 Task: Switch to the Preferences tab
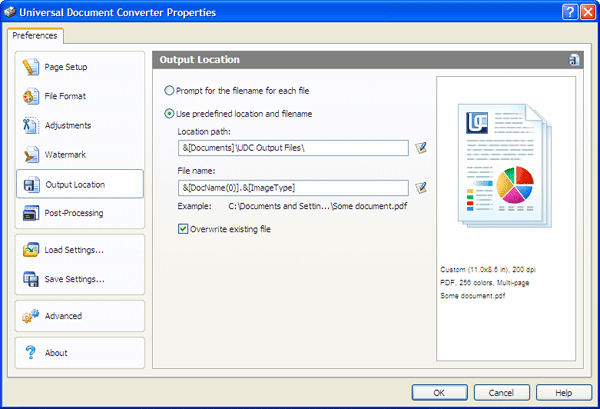point(35,36)
